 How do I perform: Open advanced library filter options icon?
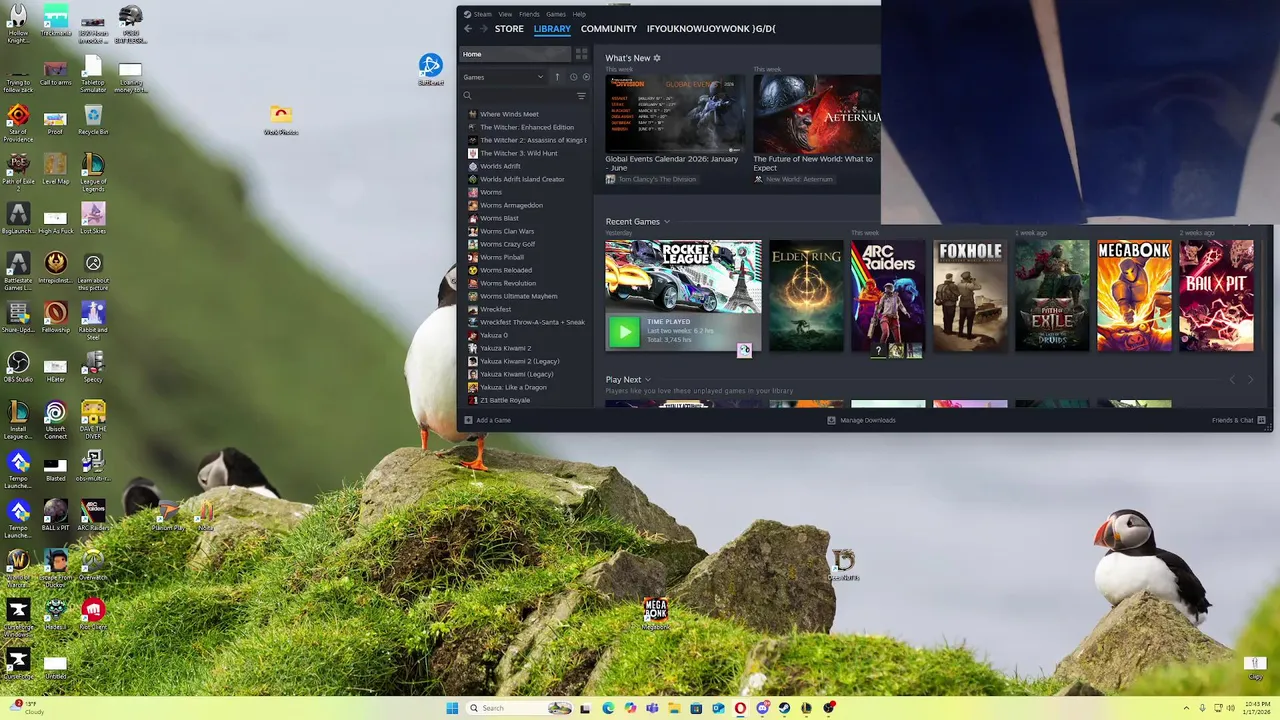click(x=581, y=96)
